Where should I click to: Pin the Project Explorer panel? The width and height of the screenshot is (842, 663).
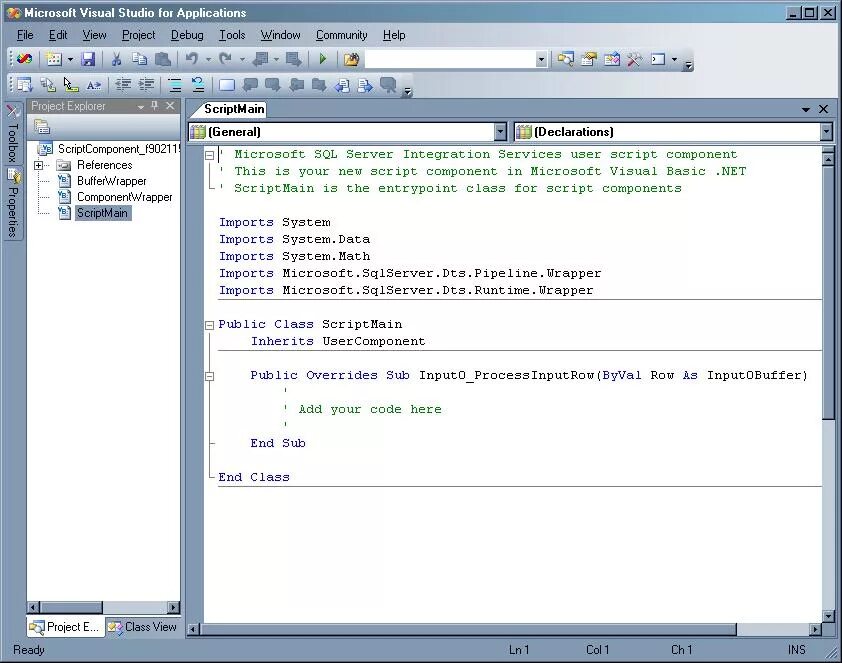click(x=155, y=106)
